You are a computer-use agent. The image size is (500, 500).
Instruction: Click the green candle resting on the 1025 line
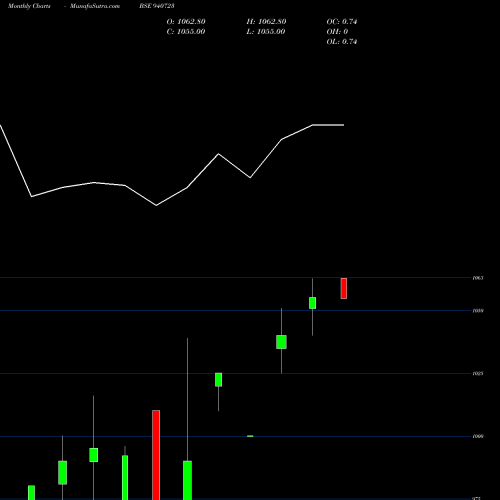pos(218,380)
